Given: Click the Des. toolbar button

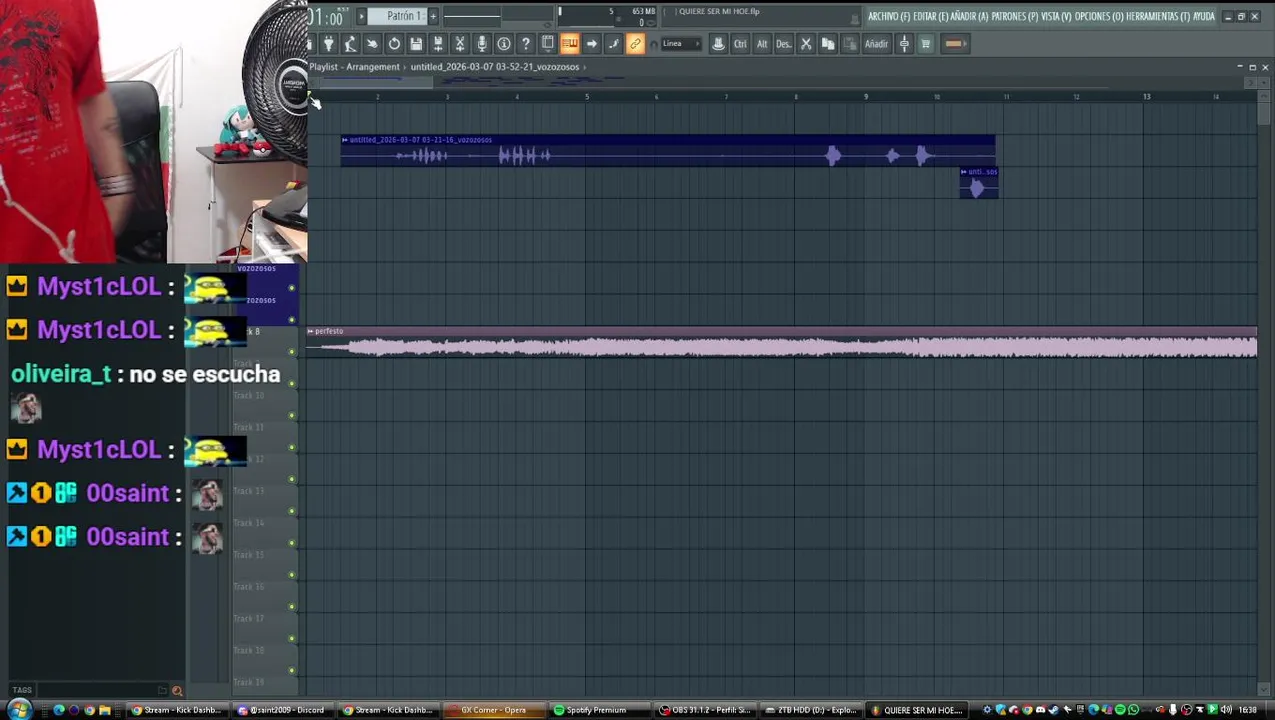Looking at the screenshot, I should 784,44.
